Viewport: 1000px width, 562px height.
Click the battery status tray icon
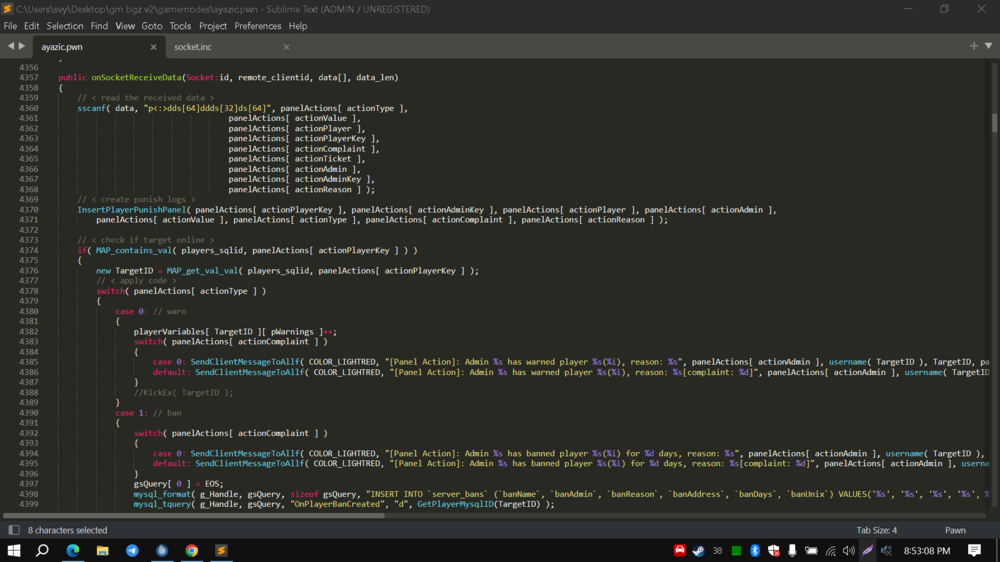(811, 551)
